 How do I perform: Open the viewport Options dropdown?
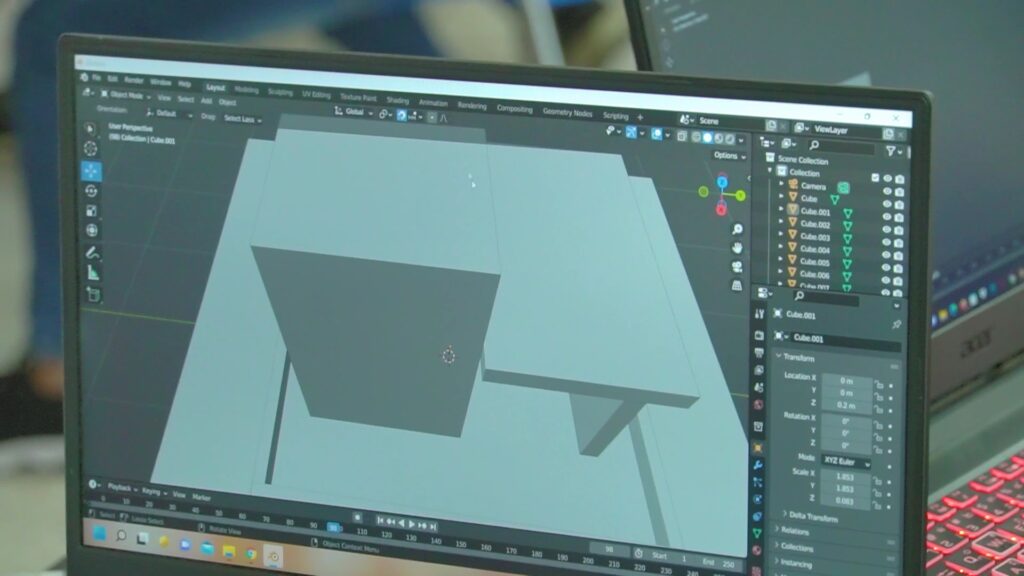point(729,155)
